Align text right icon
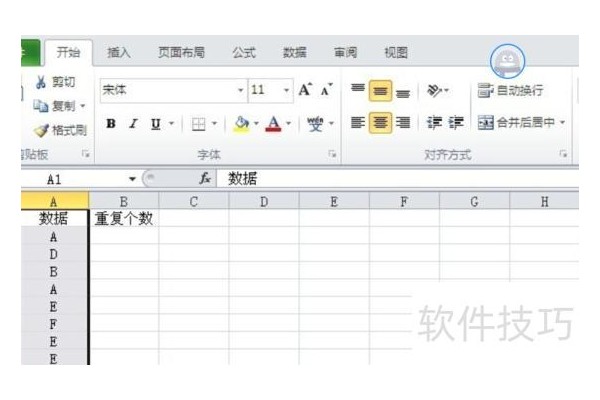 [x=403, y=123]
